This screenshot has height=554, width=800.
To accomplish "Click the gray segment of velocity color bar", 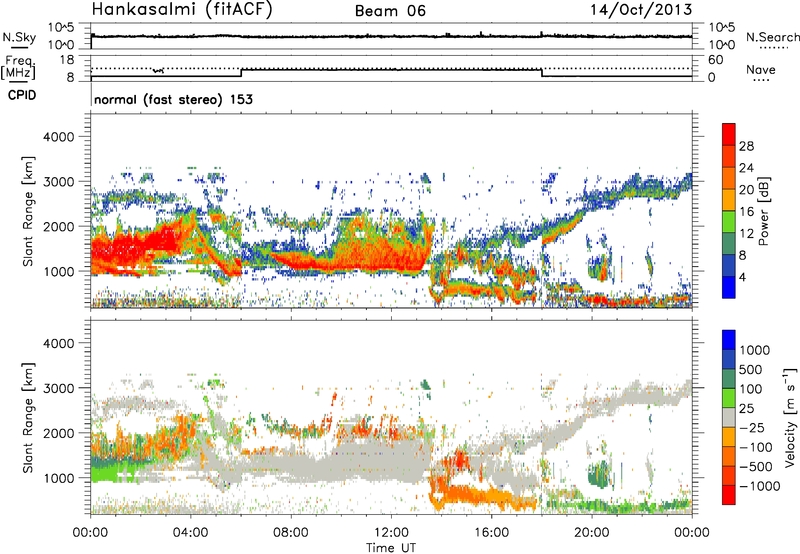I will (729, 418).
